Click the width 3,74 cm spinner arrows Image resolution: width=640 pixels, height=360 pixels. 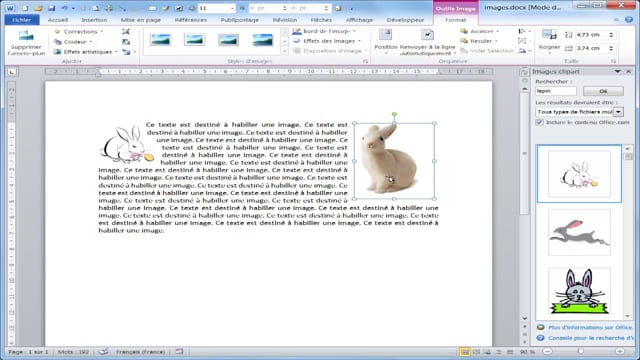tap(611, 48)
